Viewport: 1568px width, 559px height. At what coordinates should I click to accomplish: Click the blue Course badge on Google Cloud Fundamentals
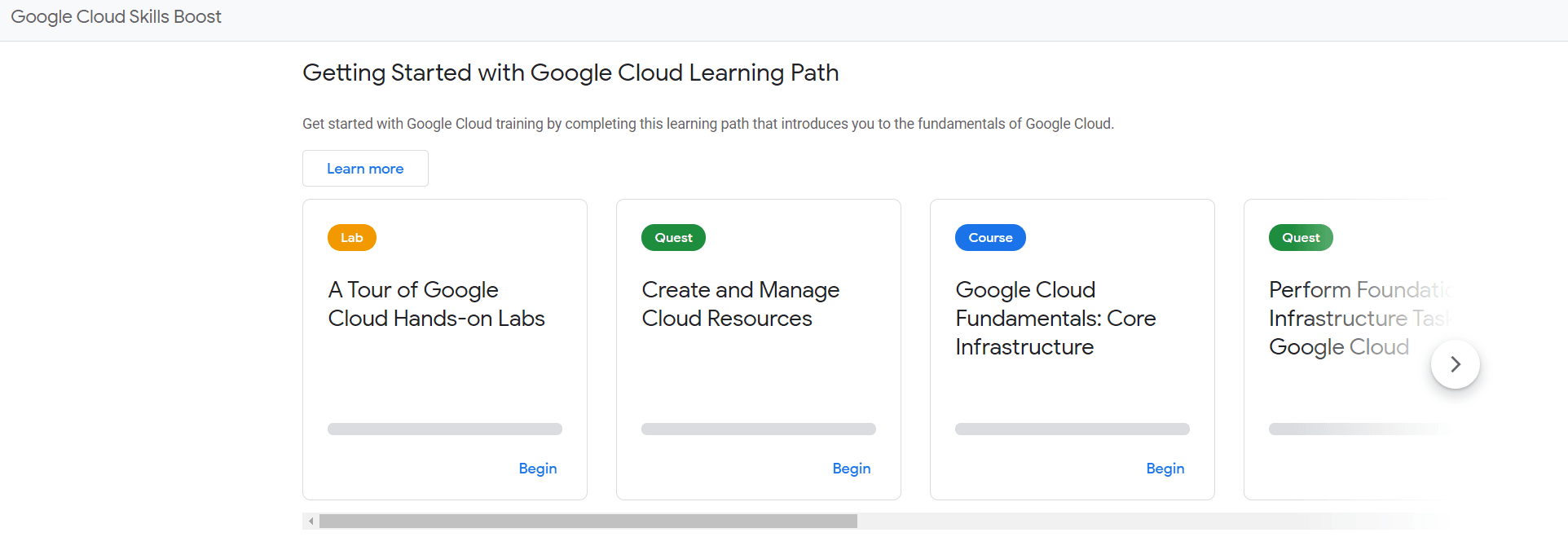tap(990, 237)
